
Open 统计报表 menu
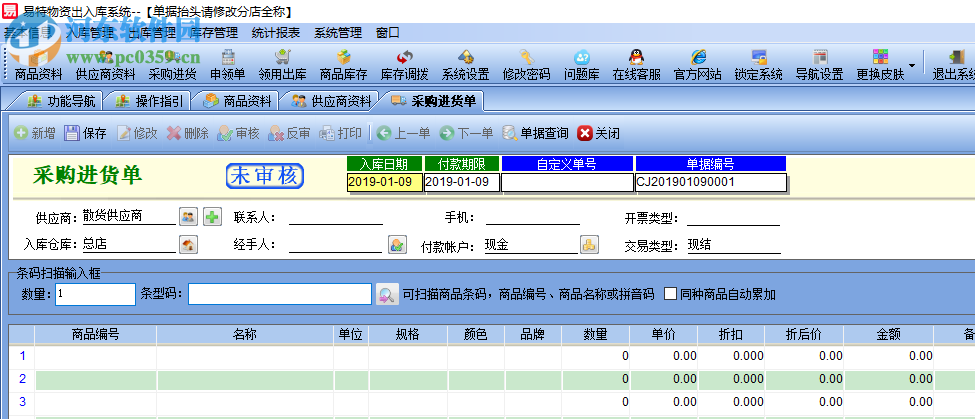[x=276, y=33]
